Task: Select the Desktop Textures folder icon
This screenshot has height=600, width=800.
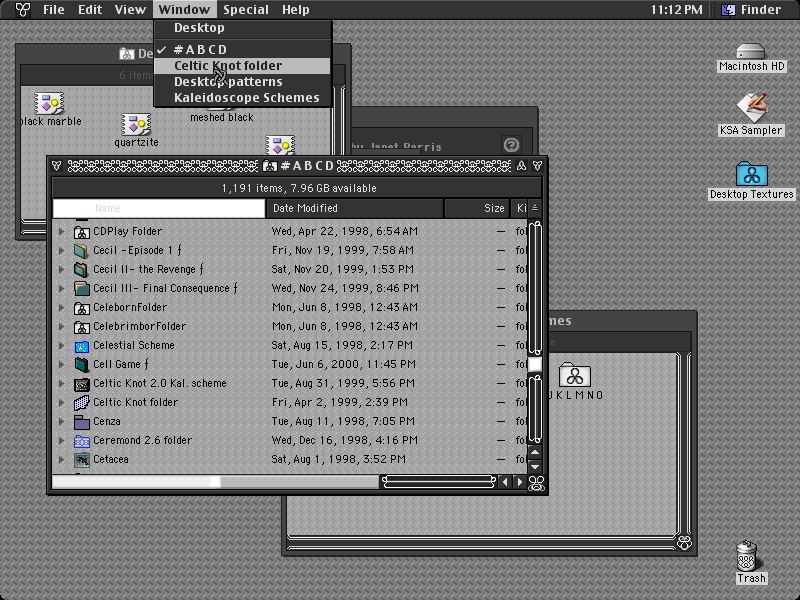Action: tap(752, 174)
